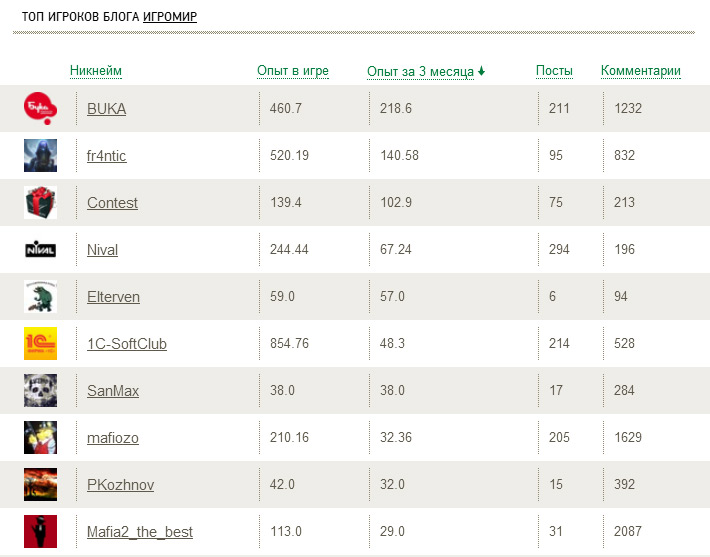
Task: Click mafiozo's post count 205
Action: [559, 437]
